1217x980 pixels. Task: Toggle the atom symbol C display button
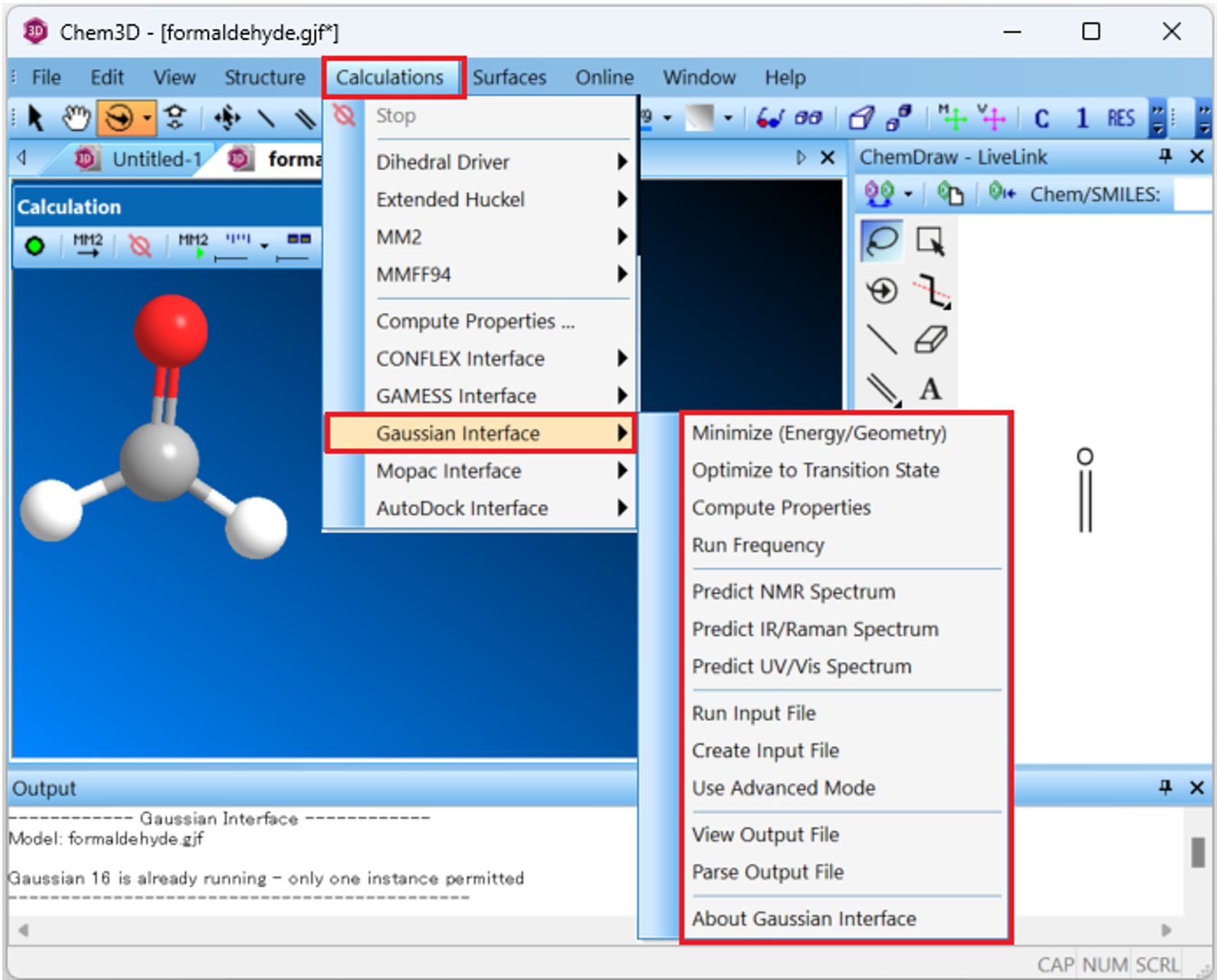tap(1042, 118)
